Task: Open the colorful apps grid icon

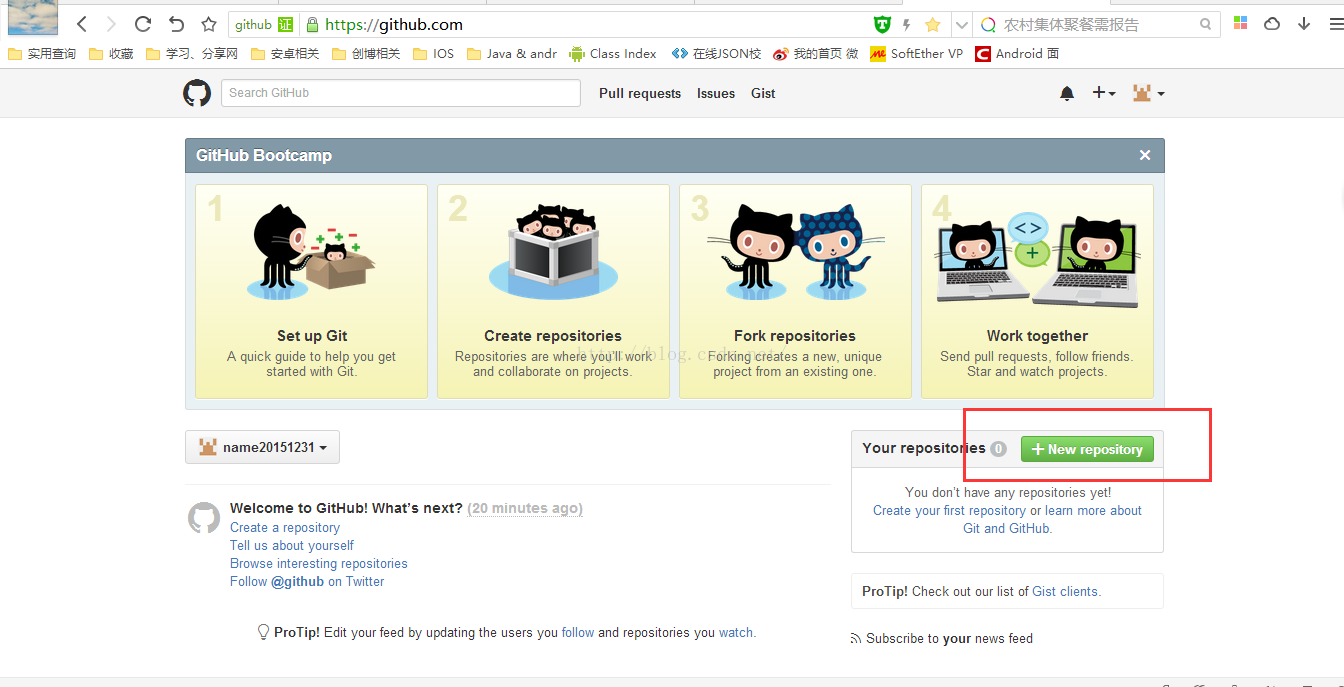Action: tap(1240, 23)
